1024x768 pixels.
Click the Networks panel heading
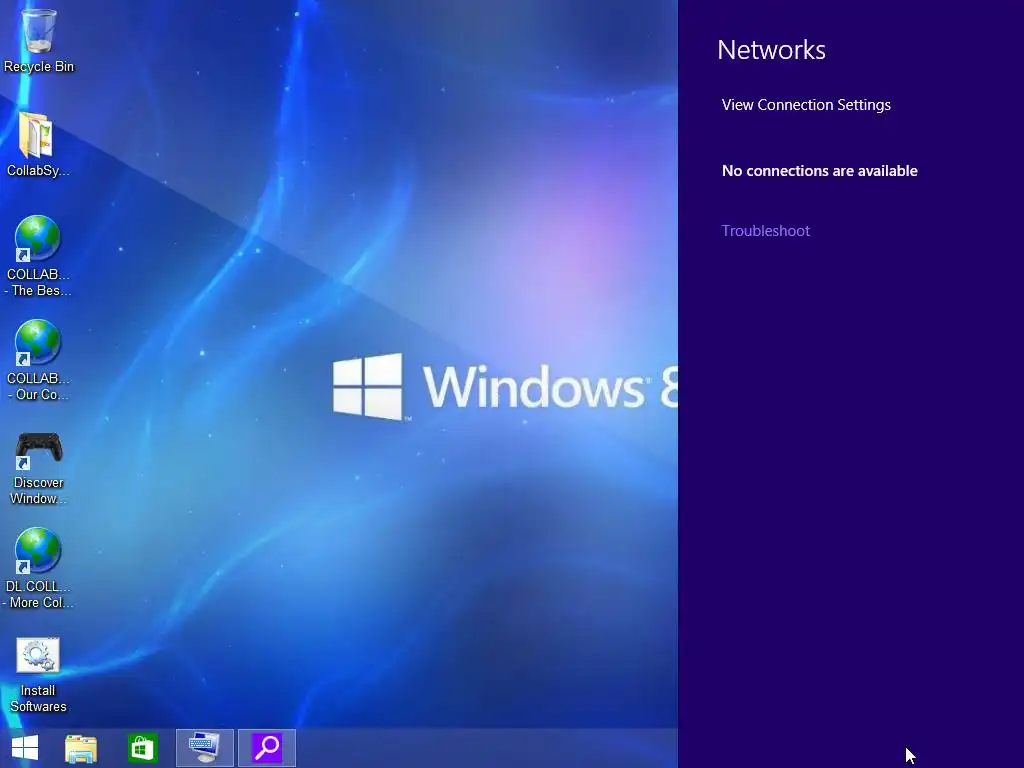click(x=771, y=50)
